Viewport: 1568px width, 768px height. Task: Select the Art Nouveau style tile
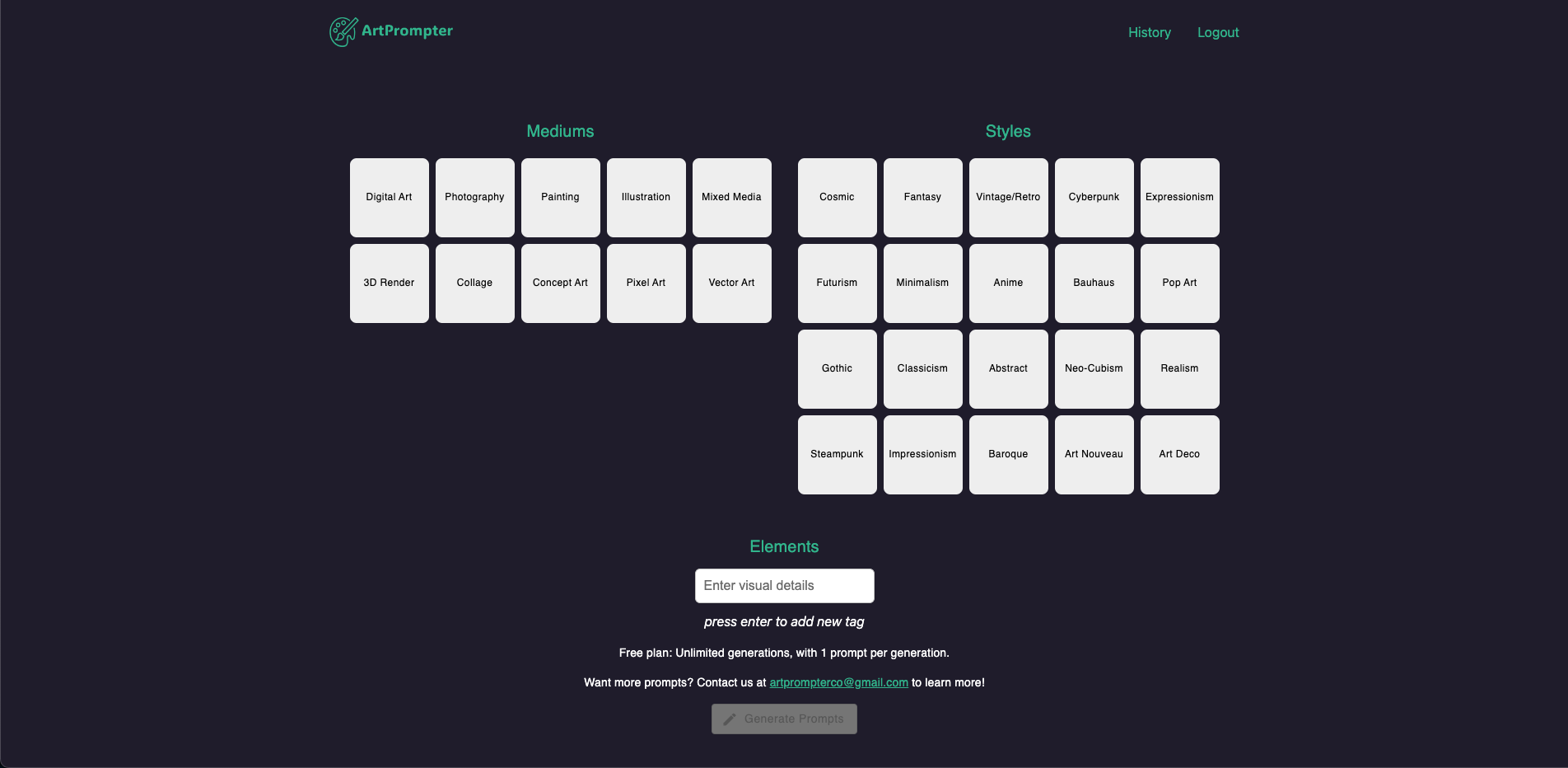coord(1094,455)
